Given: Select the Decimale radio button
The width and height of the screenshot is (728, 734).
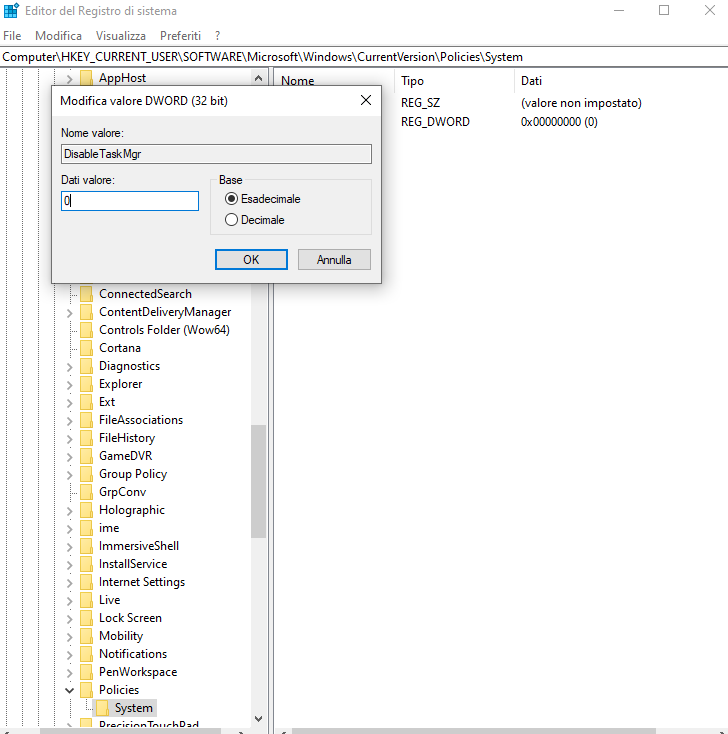Looking at the screenshot, I should (232, 220).
